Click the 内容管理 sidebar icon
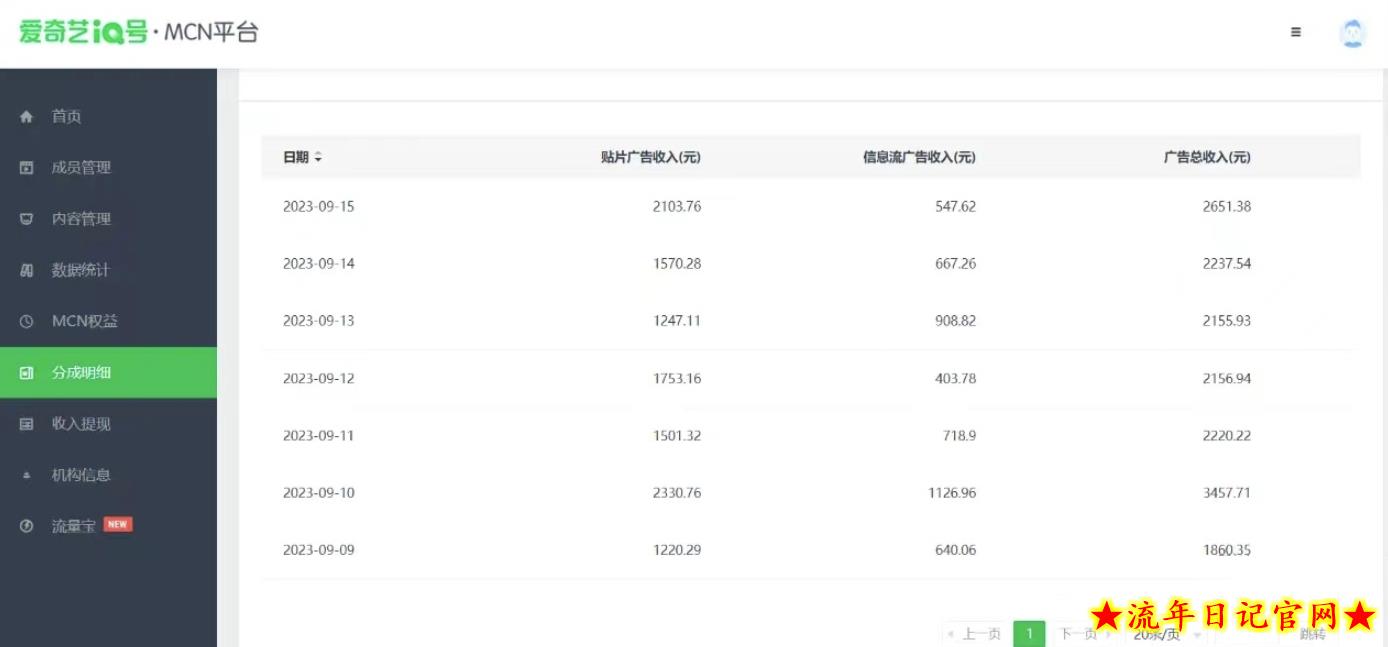Viewport: 1388px width, 647px height. [x=27, y=219]
